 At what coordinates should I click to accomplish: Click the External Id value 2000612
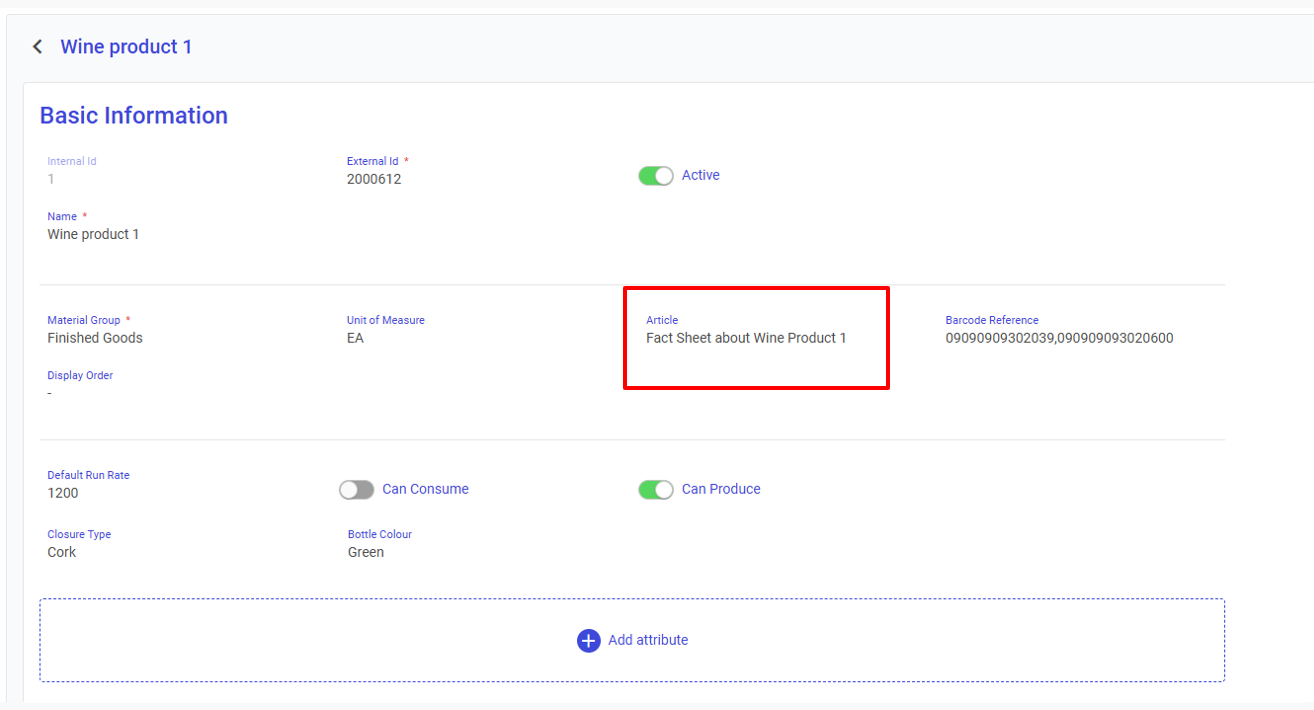point(374,179)
